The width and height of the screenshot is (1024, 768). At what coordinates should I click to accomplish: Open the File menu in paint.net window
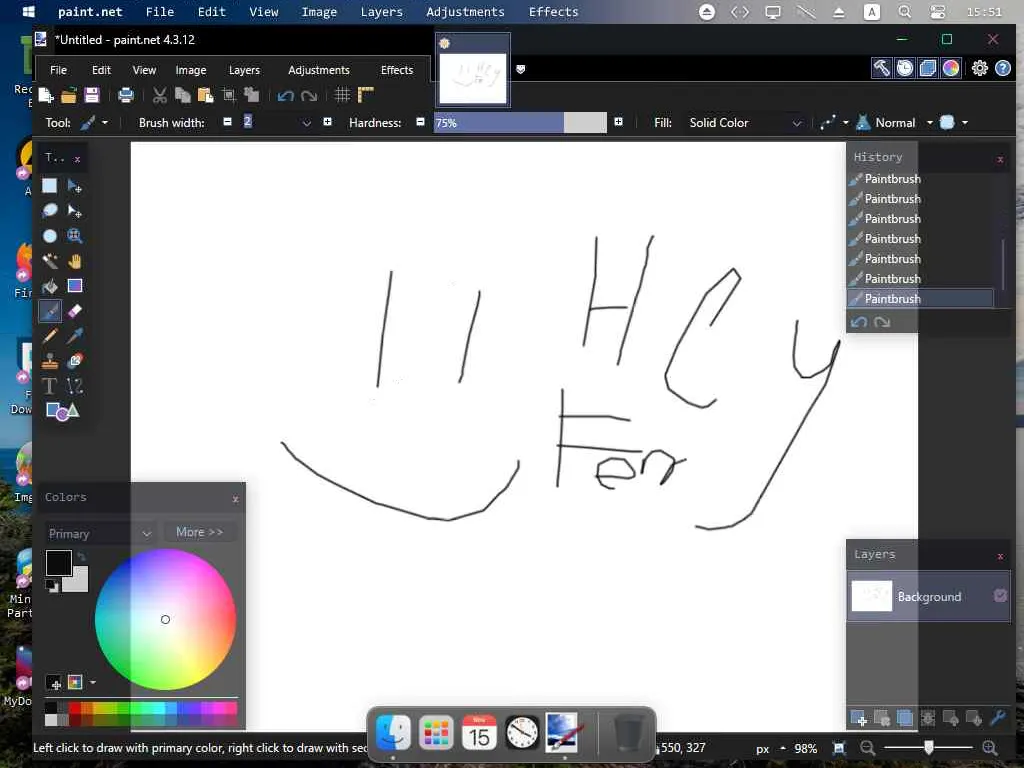tap(58, 70)
